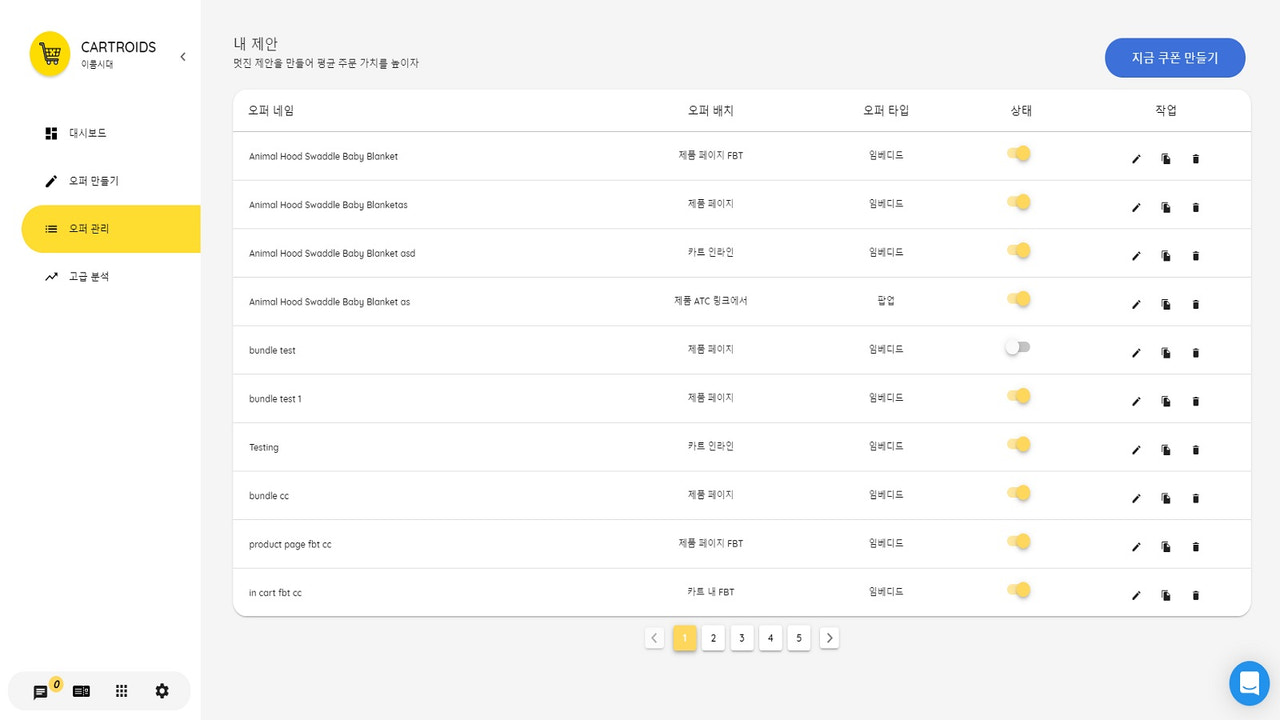Duplicate the Animal Hood Swaddle Baby Blanket offer
This screenshot has width=1280, height=720.
1166,159
